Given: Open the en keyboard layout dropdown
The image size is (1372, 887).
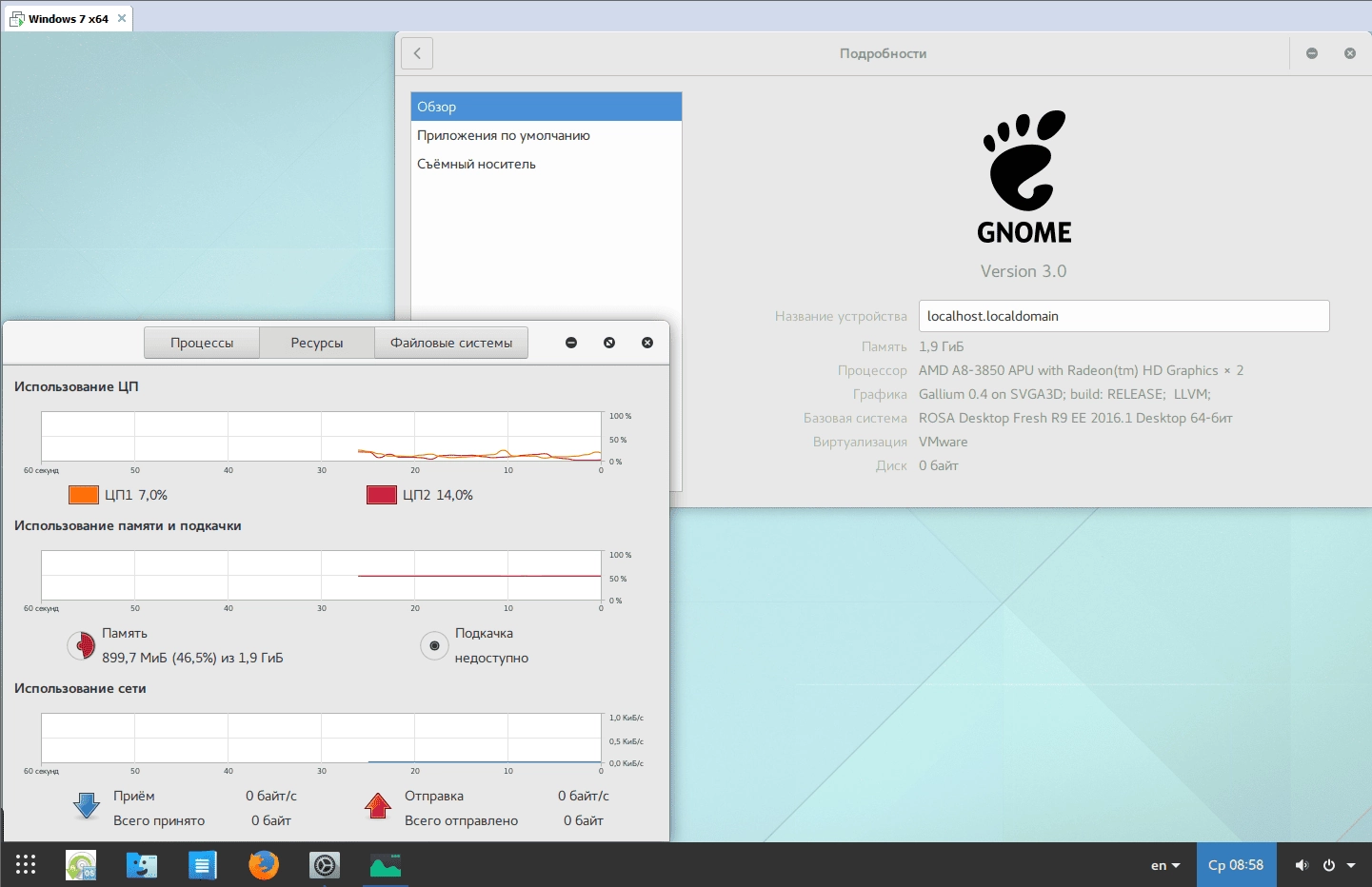Looking at the screenshot, I should [x=1165, y=865].
